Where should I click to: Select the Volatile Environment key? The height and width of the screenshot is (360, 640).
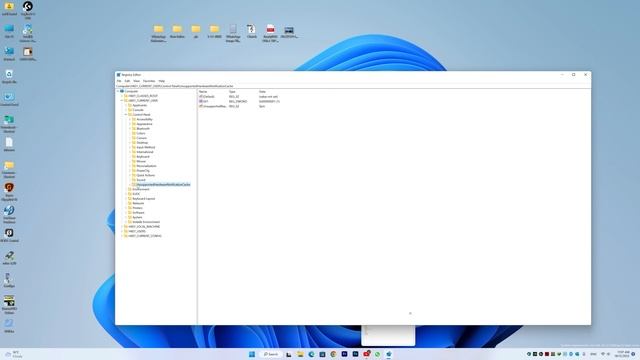click(x=146, y=222)
